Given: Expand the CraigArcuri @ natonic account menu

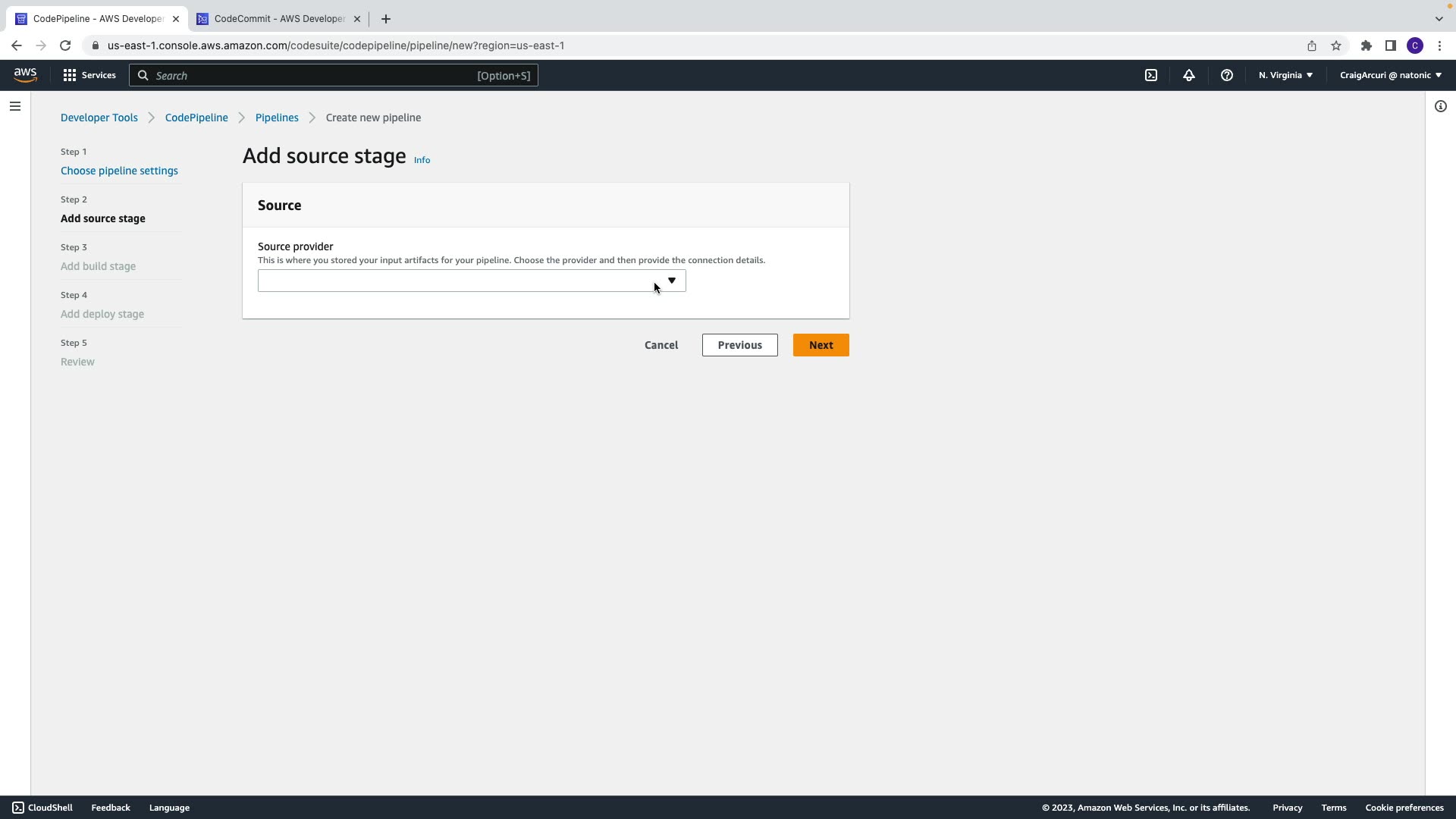Looking at the screenshot, I should [1390, 75].
